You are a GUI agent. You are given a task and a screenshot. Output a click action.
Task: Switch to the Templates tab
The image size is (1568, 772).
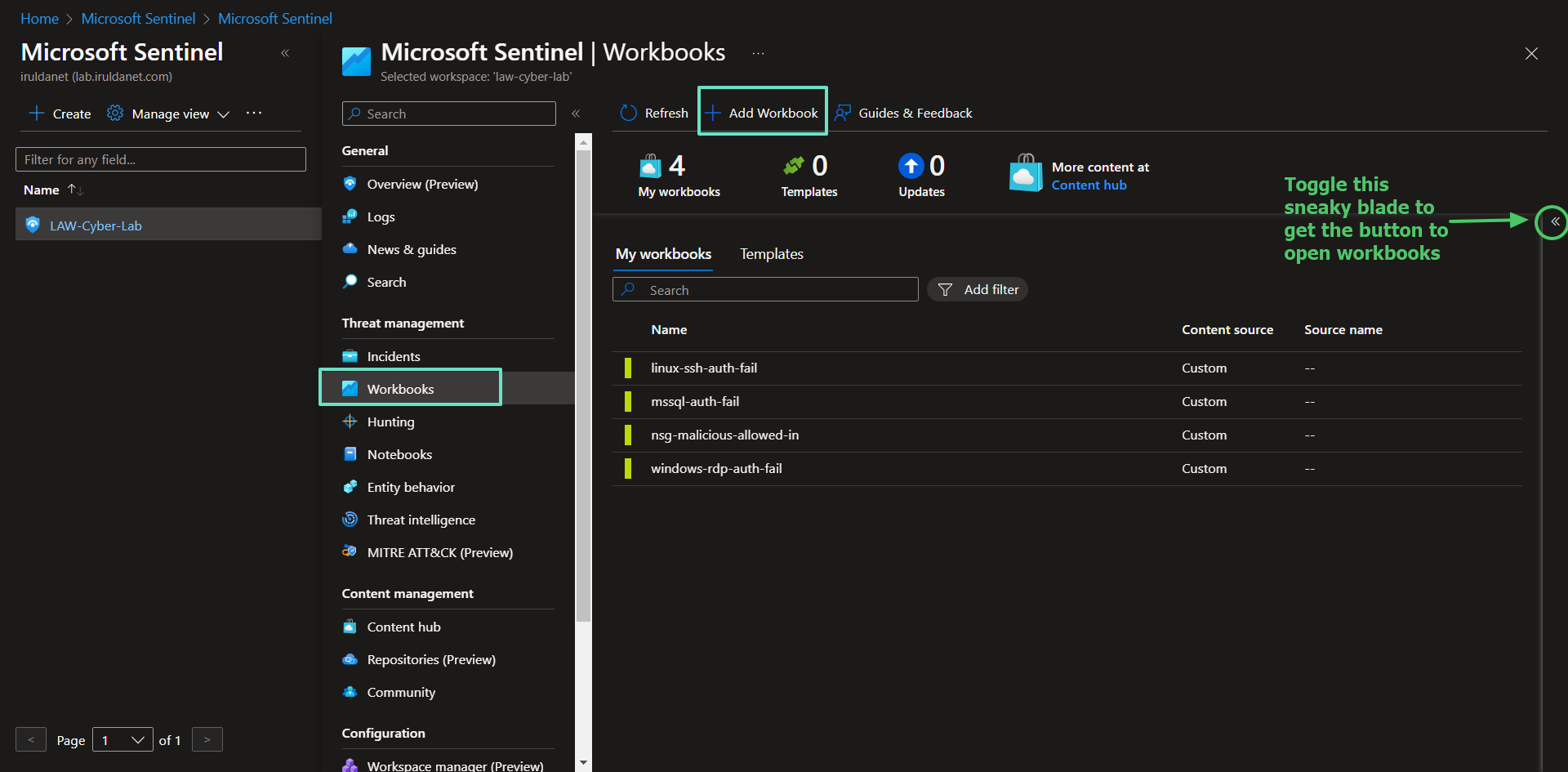point(772,254)
